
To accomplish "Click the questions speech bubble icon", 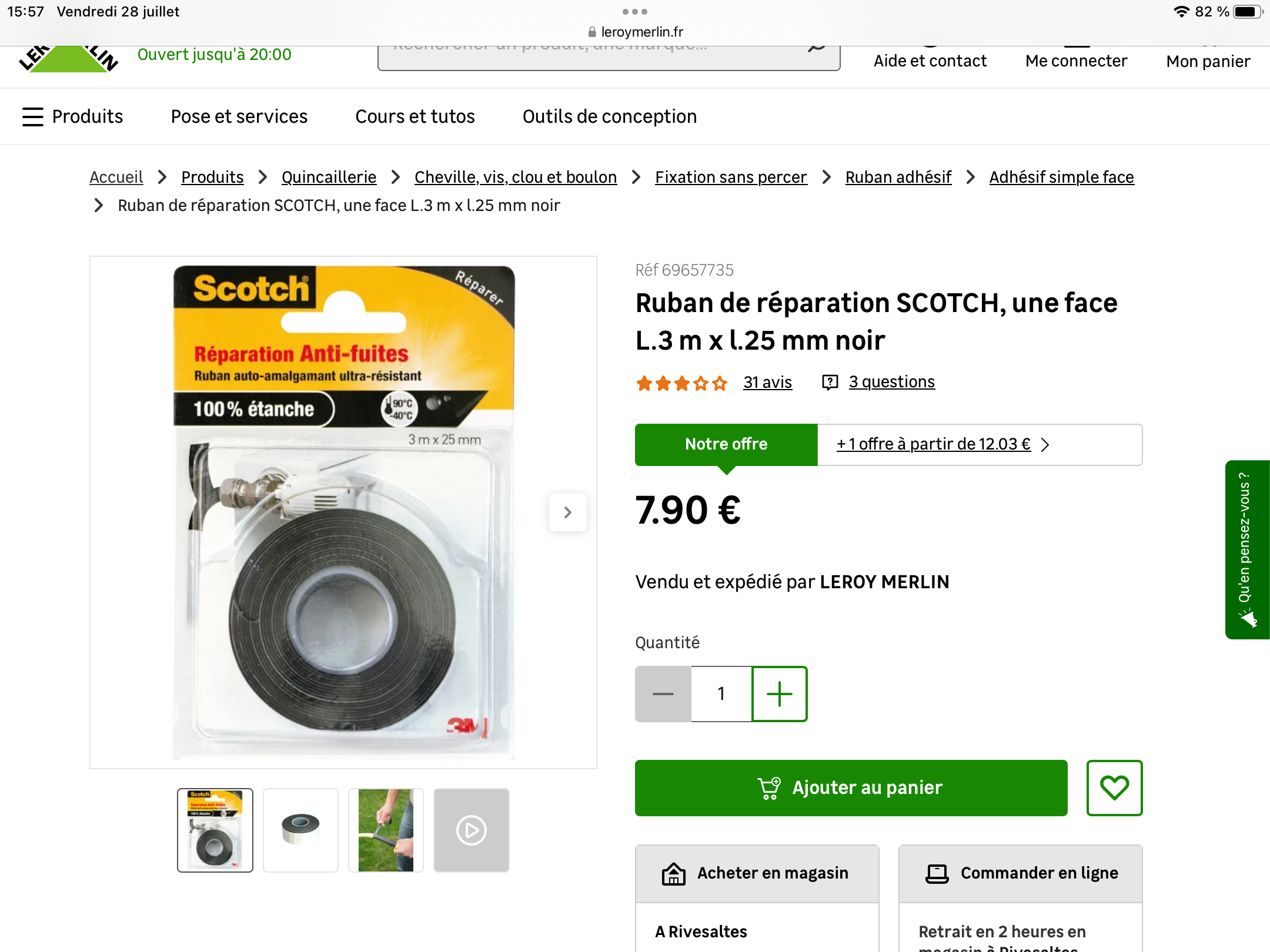I will click(x=830, y=383).
